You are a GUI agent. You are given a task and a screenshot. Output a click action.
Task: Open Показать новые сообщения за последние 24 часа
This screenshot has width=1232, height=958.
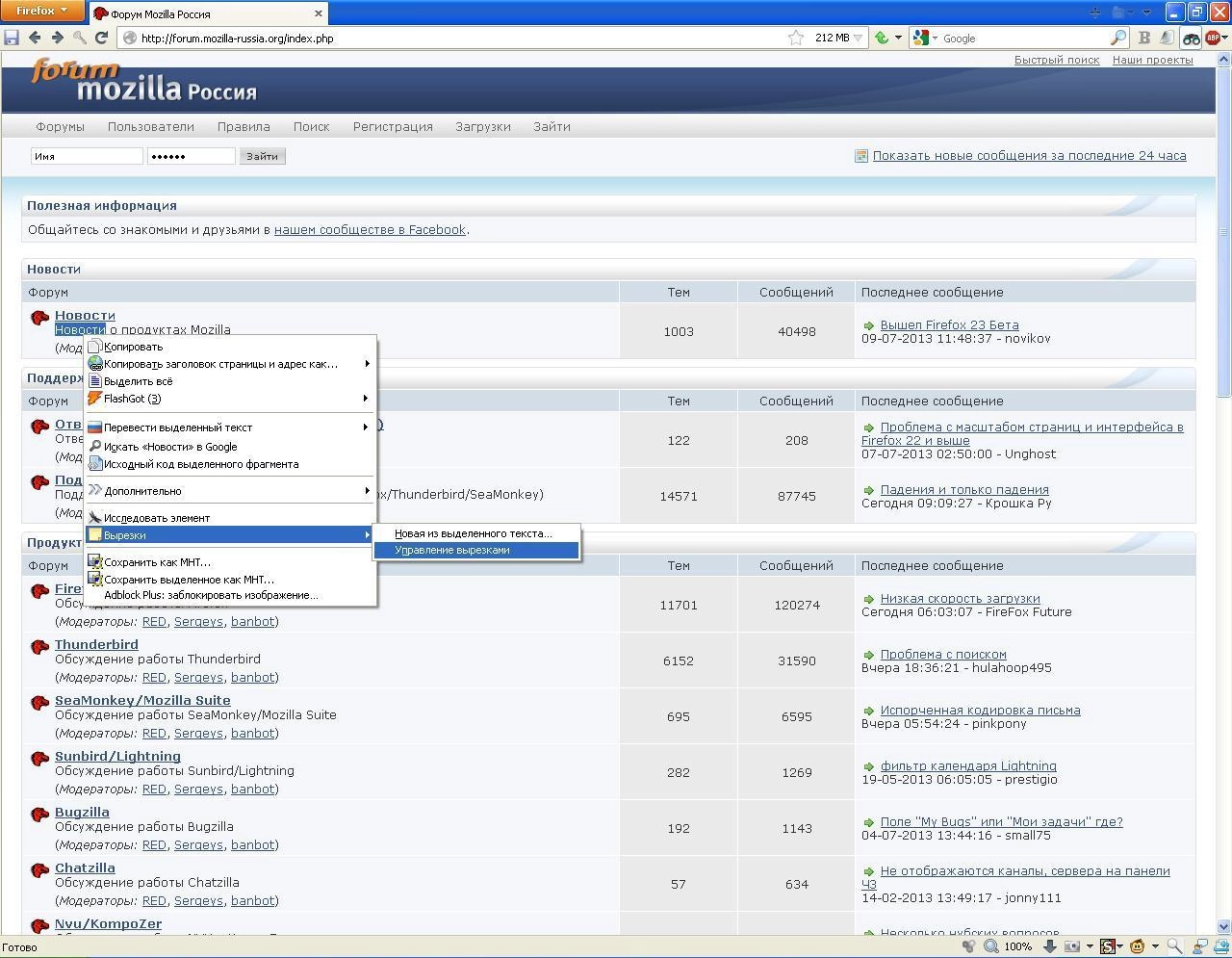click(1029, 155)
